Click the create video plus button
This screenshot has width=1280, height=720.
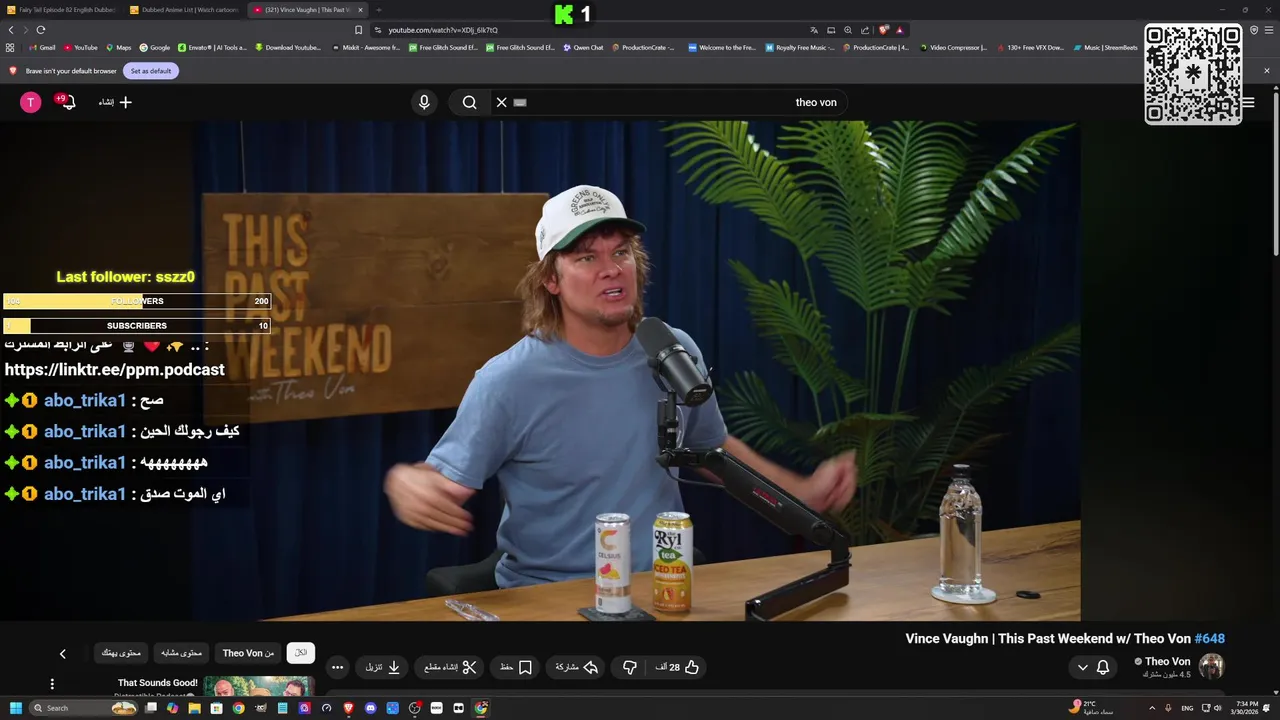(x=115, y=102)
